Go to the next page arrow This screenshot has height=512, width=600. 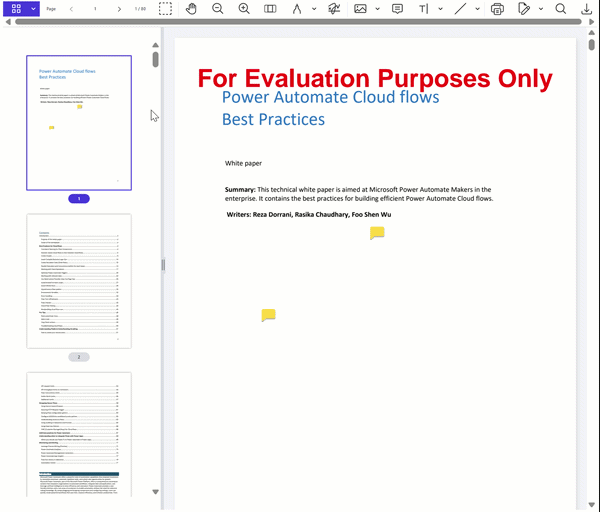(x=119, y=8)
